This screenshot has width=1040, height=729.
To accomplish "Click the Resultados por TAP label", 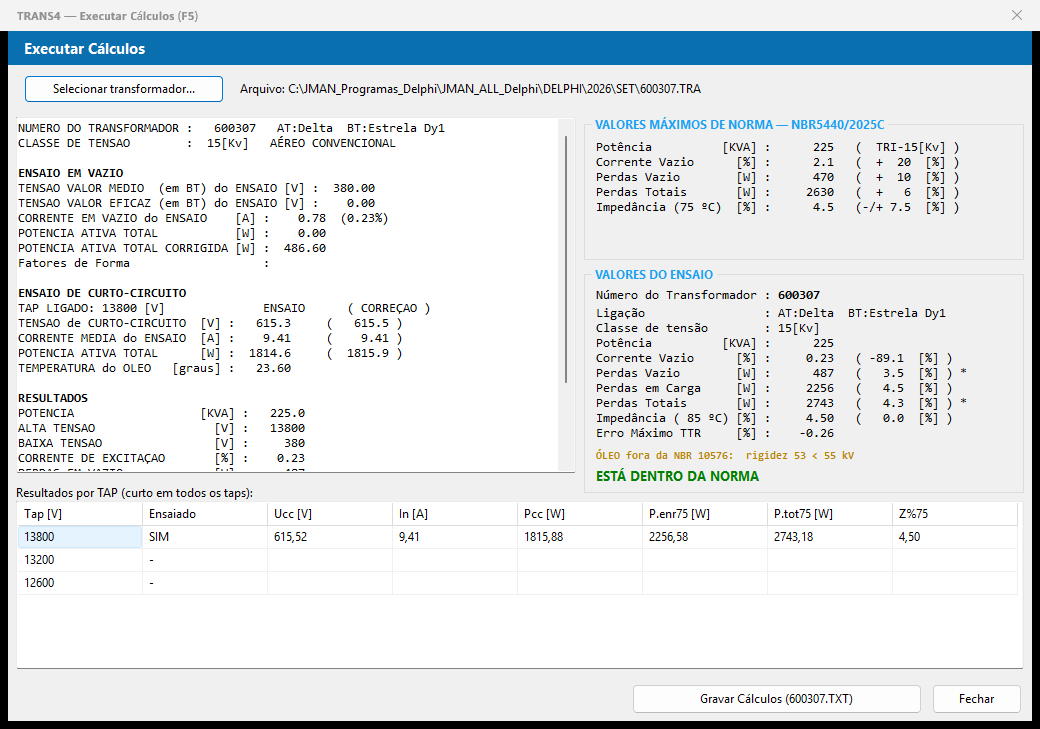I will click(135, 493).
